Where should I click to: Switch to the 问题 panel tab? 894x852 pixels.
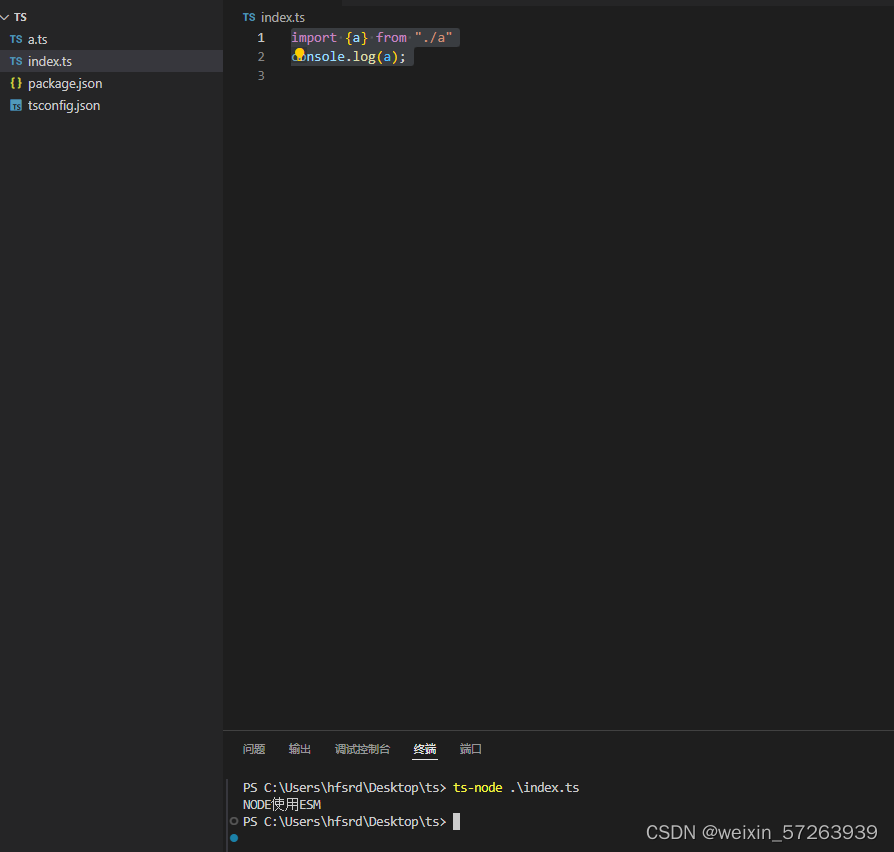pos(253,749)
